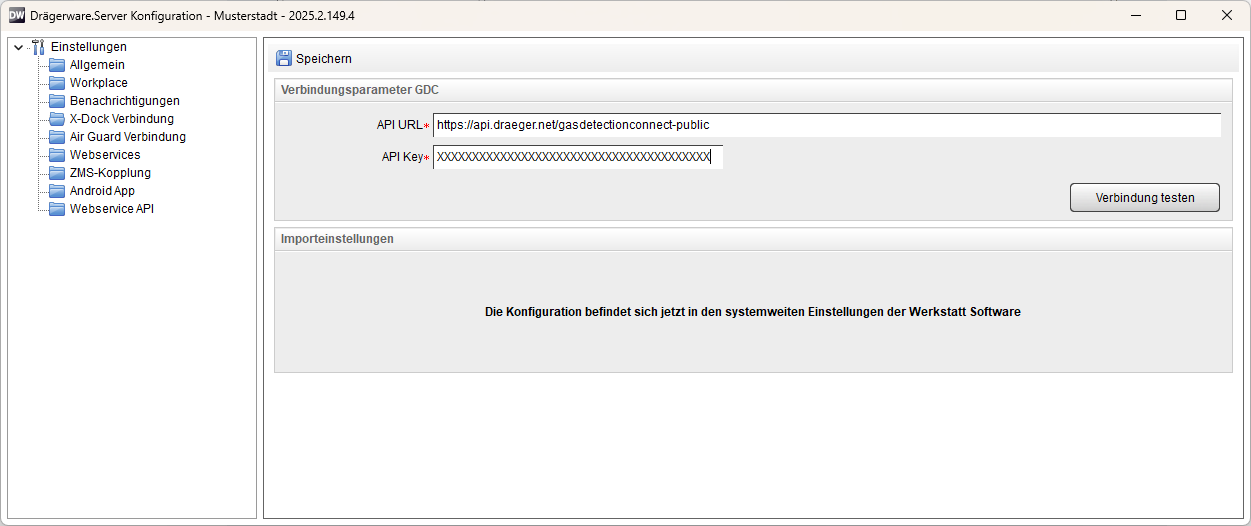Viewport: 1251px width, 526px height.
Task: Click the X-Dock Verbindung folder icon
Action: pyautogui.click(x=57, y=119)
